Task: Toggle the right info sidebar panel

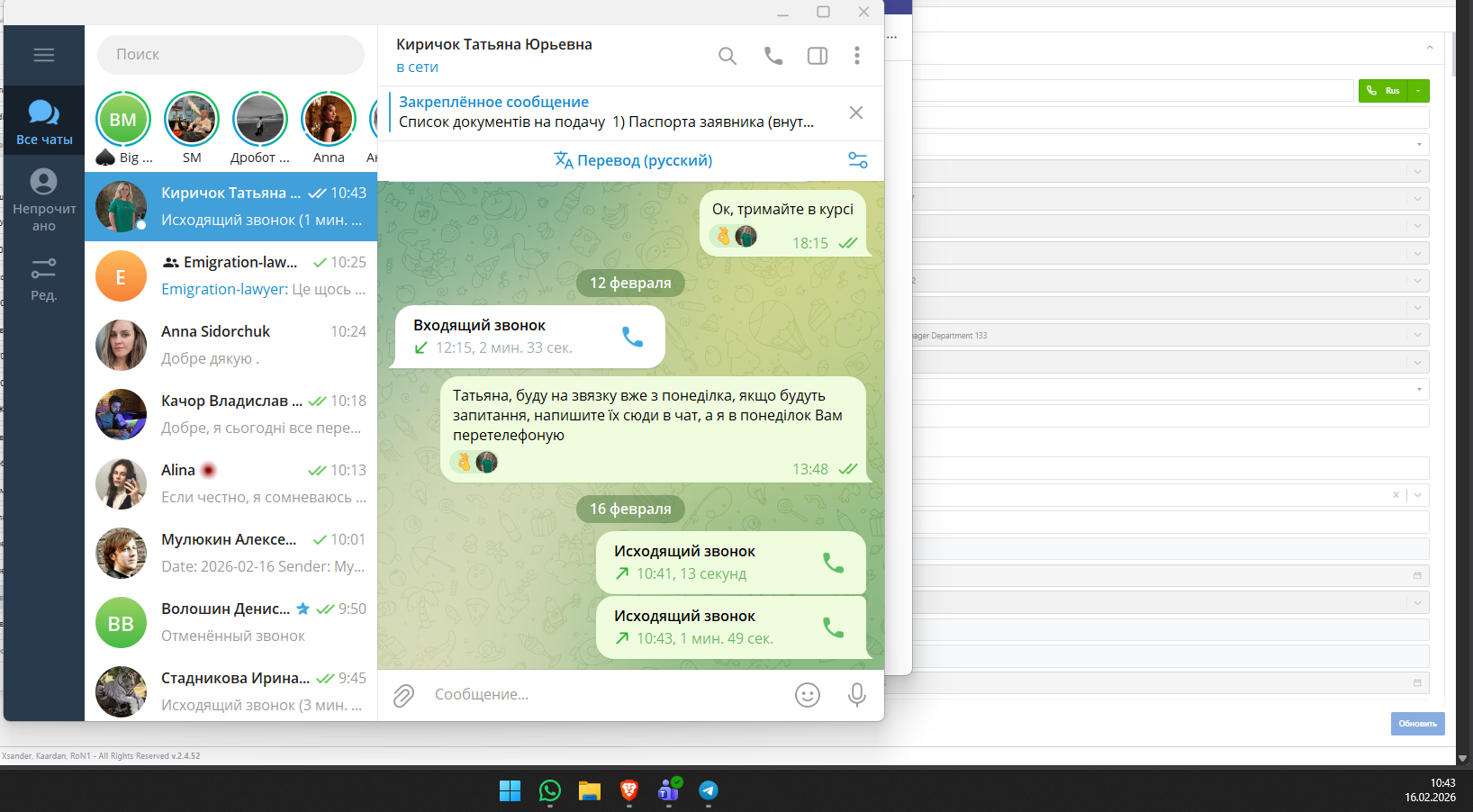Action: (x=818, y=56)
